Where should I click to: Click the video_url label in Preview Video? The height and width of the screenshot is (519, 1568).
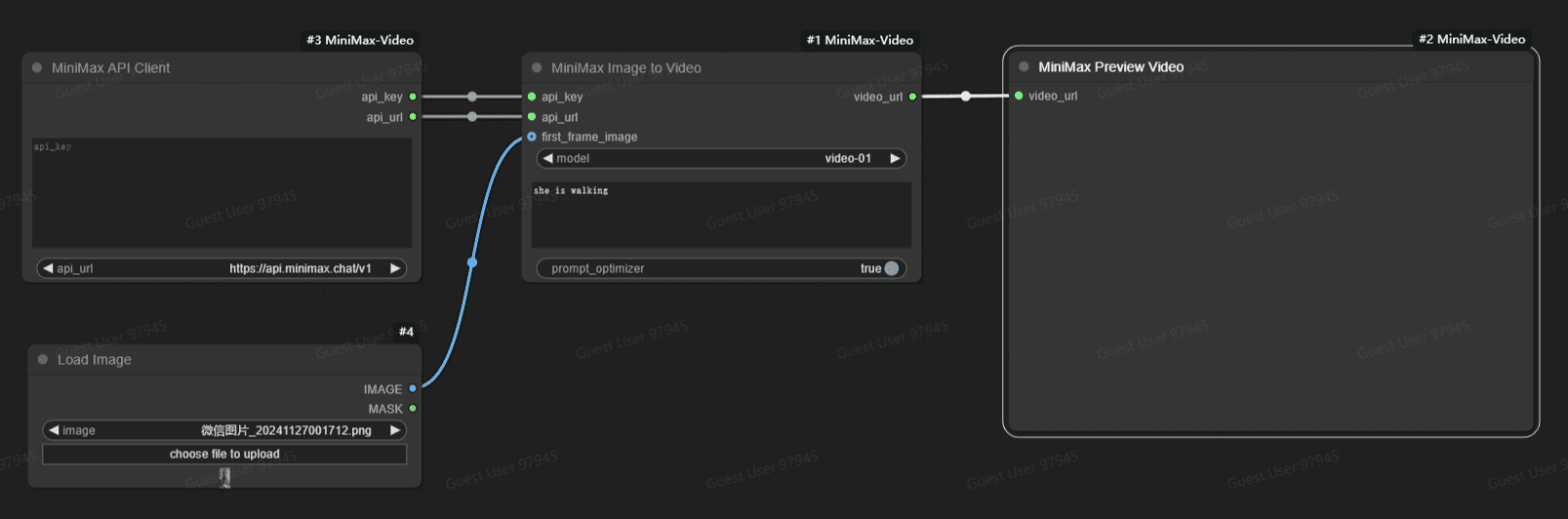coord(1053,96)
